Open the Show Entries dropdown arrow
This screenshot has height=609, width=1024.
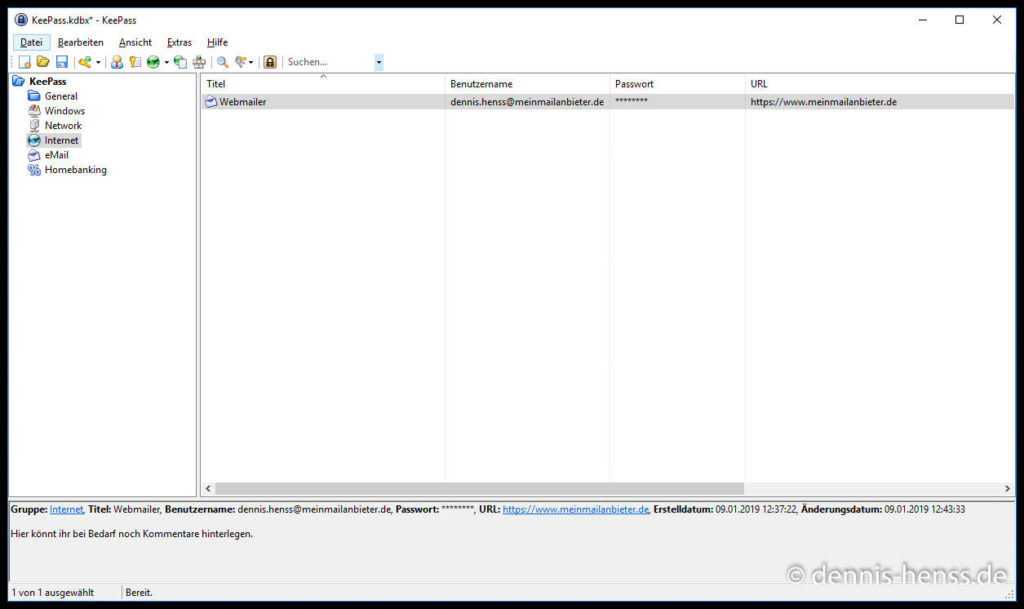[x=251, y=63]
